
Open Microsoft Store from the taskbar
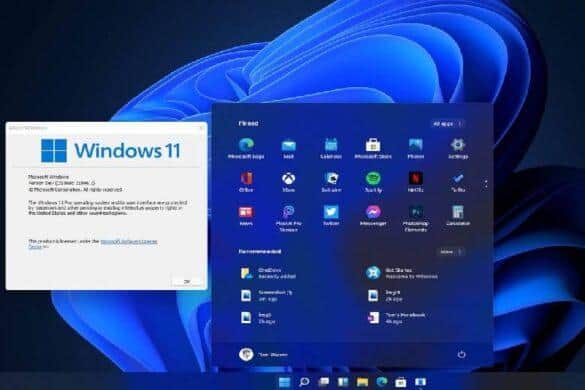(401, 382)
